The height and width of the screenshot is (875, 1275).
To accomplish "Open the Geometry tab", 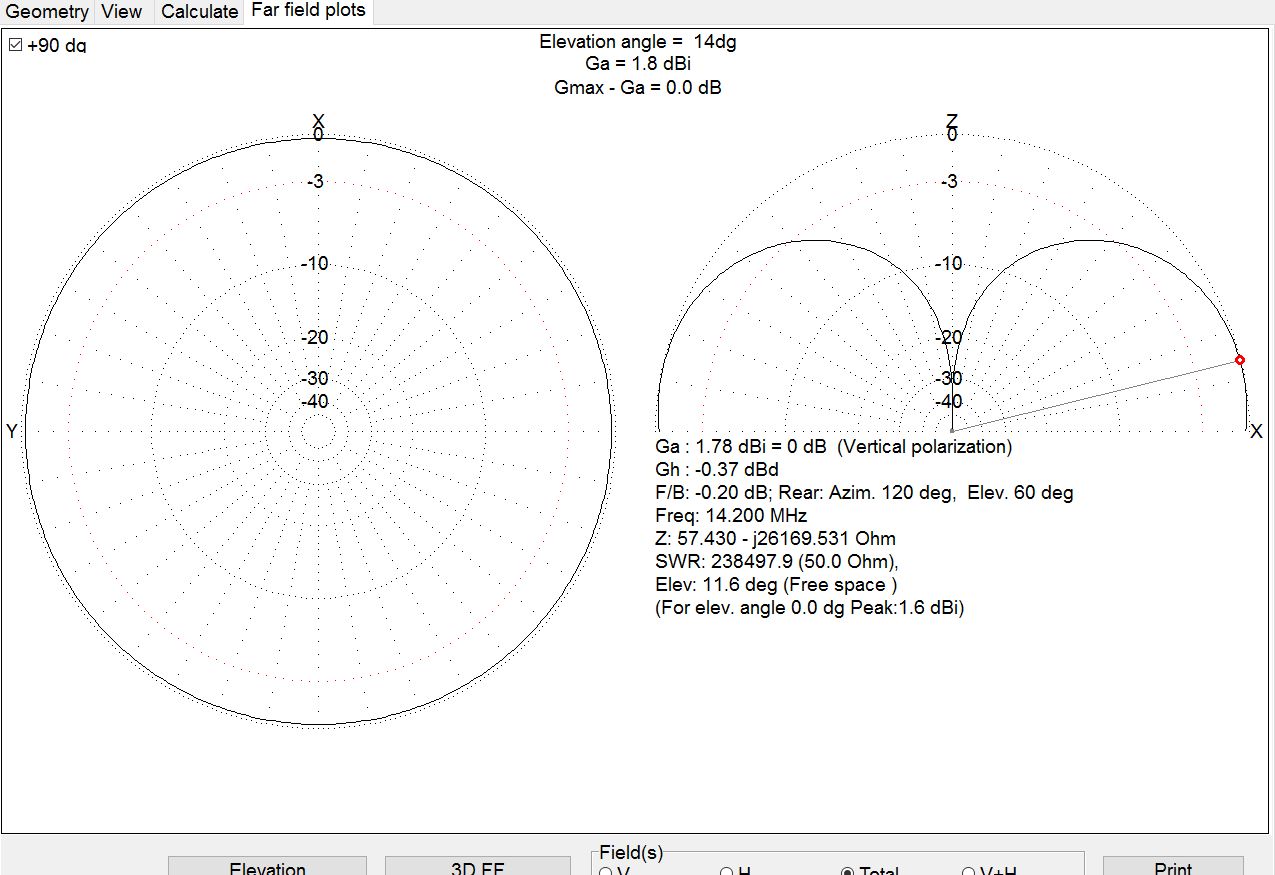I will pos(47,12).
